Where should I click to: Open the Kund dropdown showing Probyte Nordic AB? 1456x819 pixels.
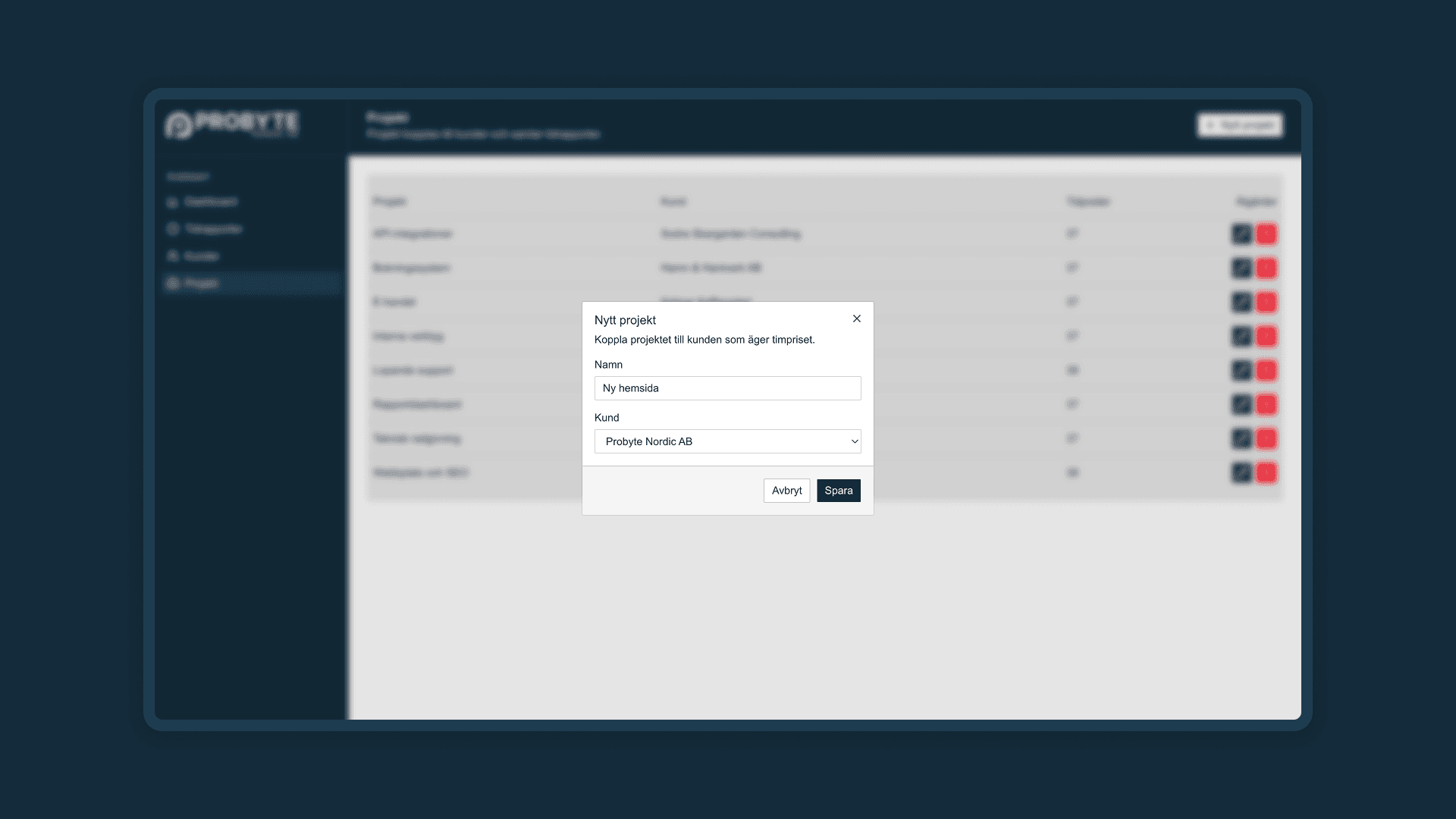click(x=728, y=441)
